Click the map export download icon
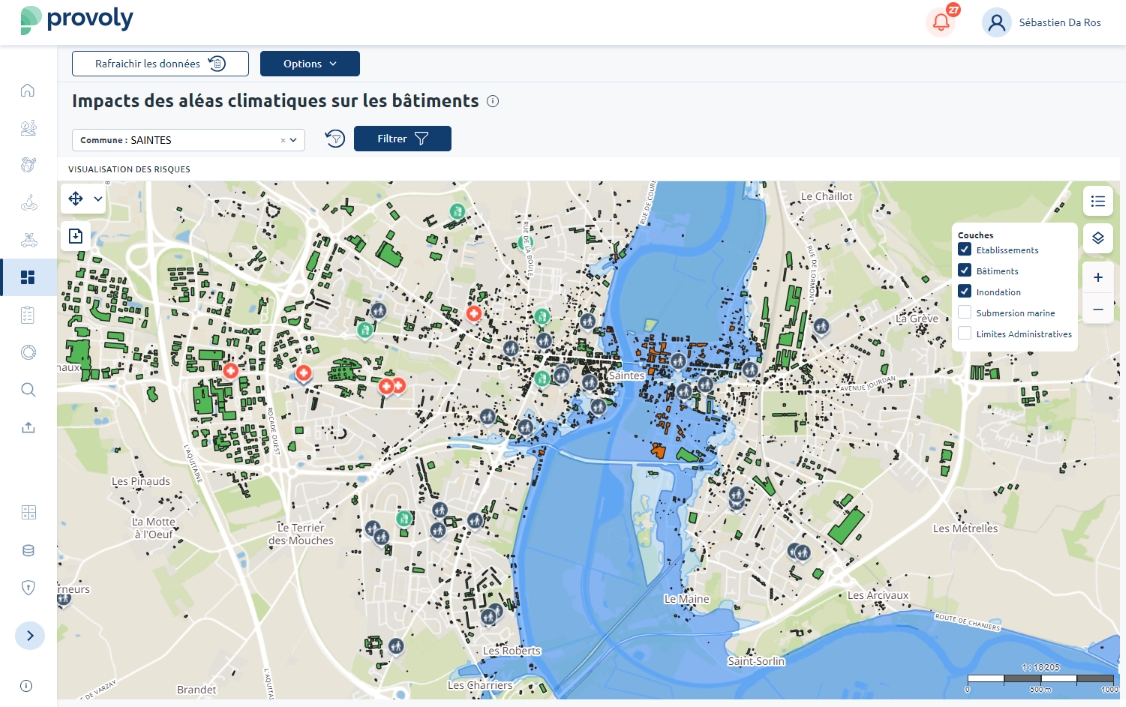This screenshot has height=707, width=1126. coord(75,235)
